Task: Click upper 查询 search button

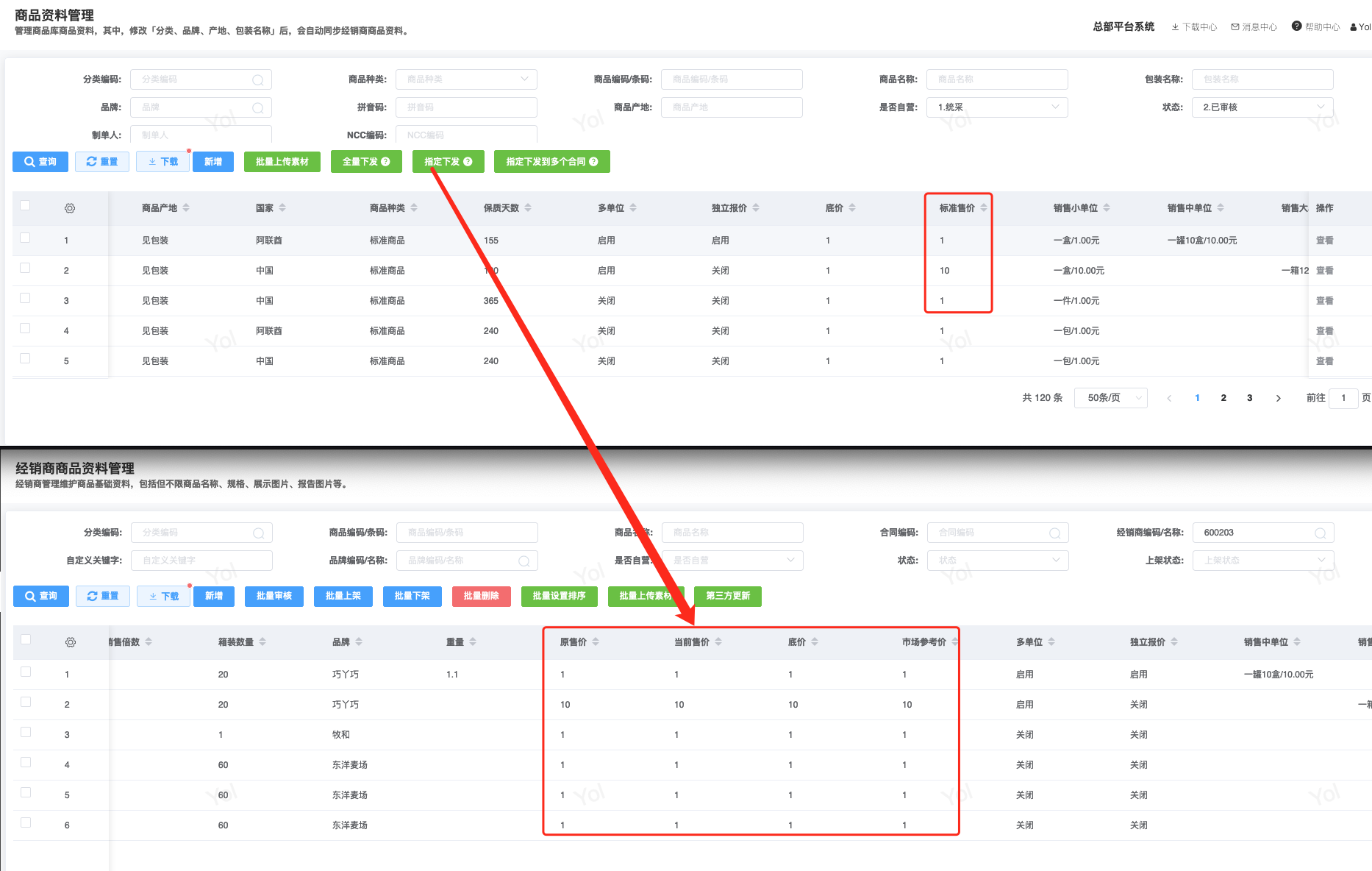Action: click(40, 162)
